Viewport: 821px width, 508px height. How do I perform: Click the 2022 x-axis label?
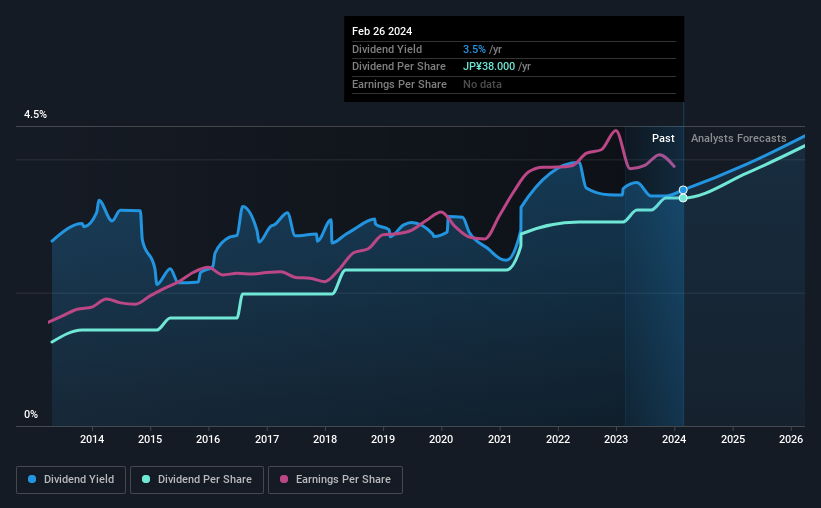(558, 439)
